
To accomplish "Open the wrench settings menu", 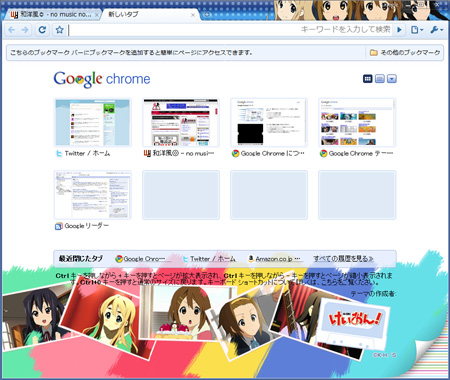I will coord(437,30).
